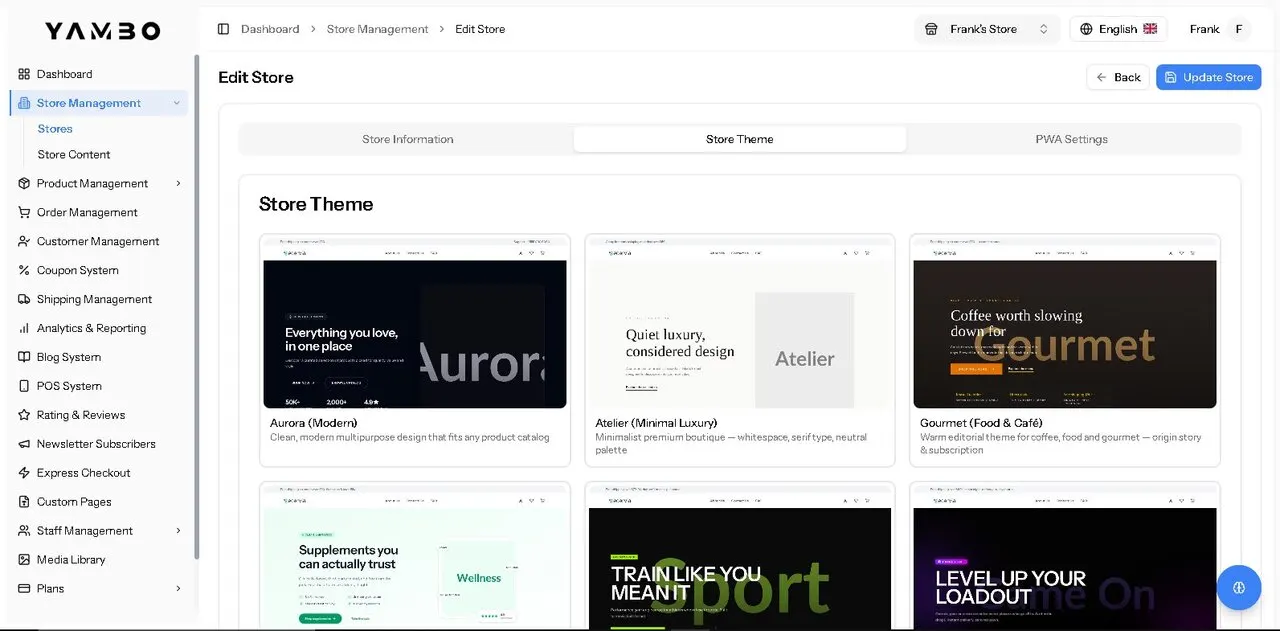Click the Rating & Reviews star icon

(24, 415)
